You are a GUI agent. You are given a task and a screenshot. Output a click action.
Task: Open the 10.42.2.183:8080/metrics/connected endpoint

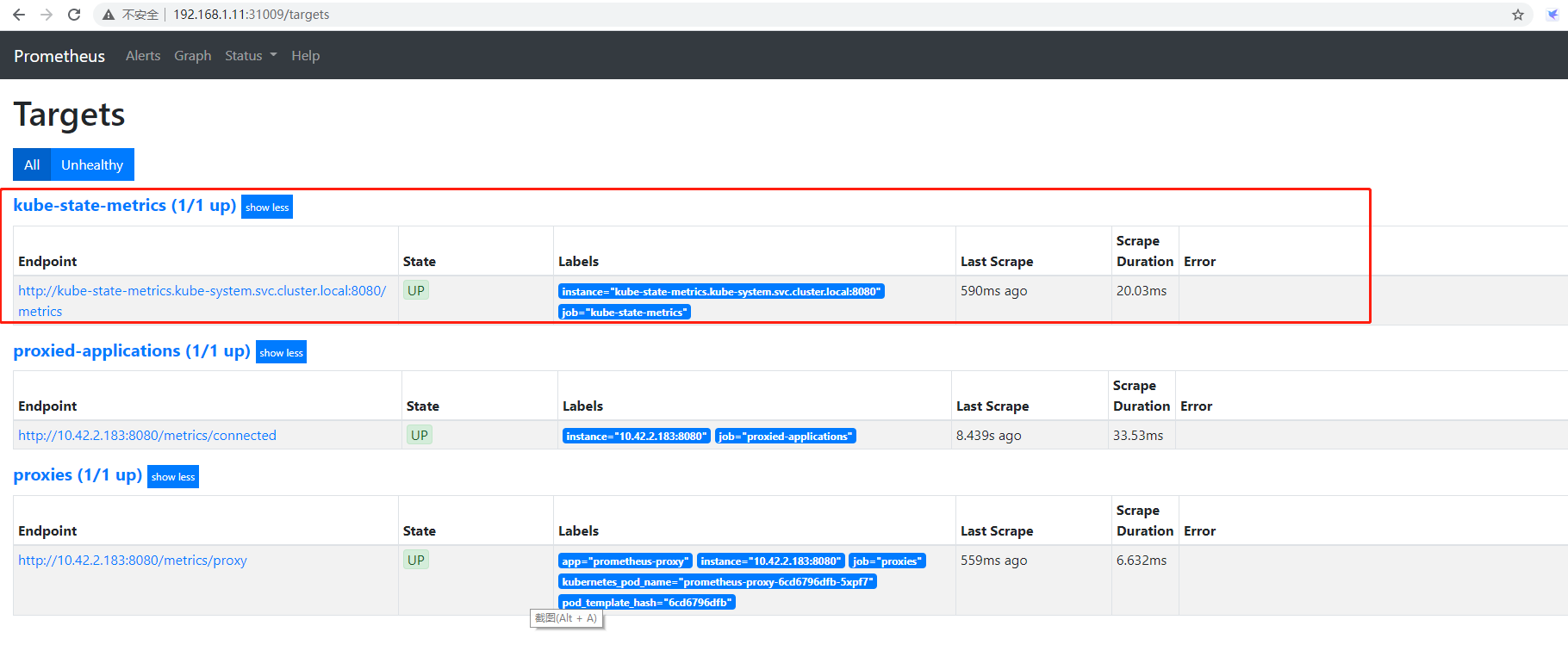point(147,436)
